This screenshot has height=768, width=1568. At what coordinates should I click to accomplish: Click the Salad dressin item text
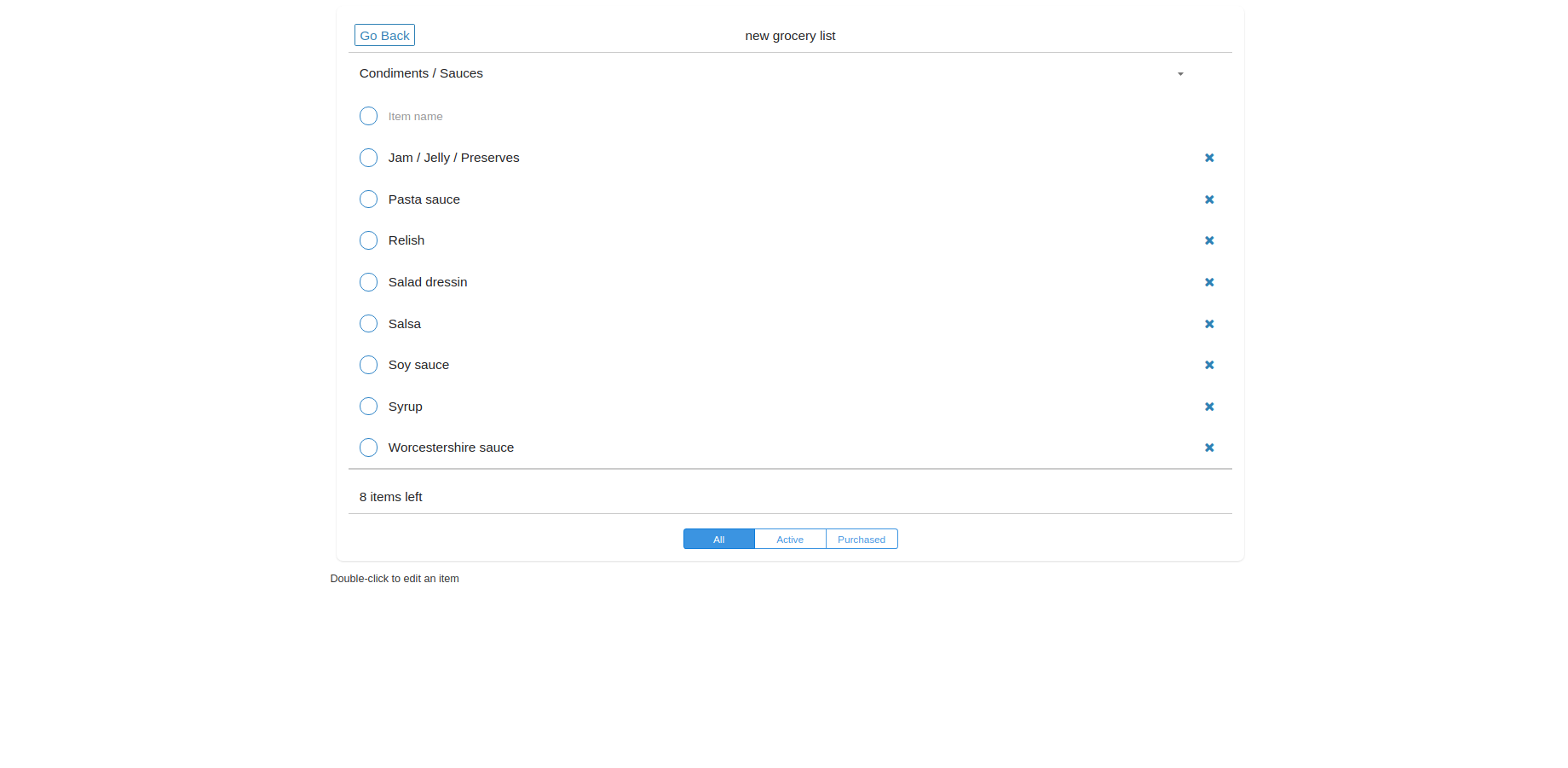(x=428, y=282)
